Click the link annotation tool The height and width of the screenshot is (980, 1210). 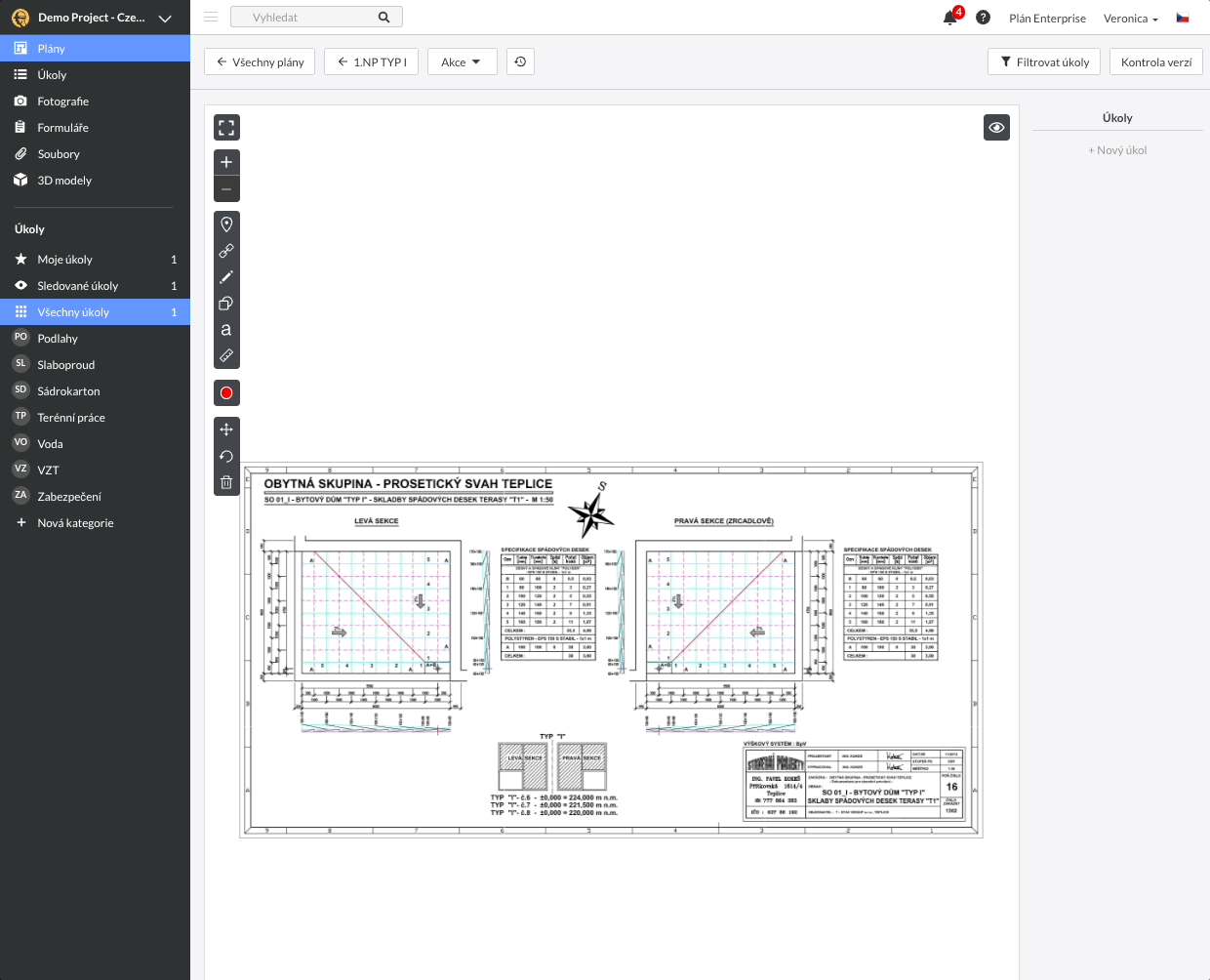click(226, 250)
